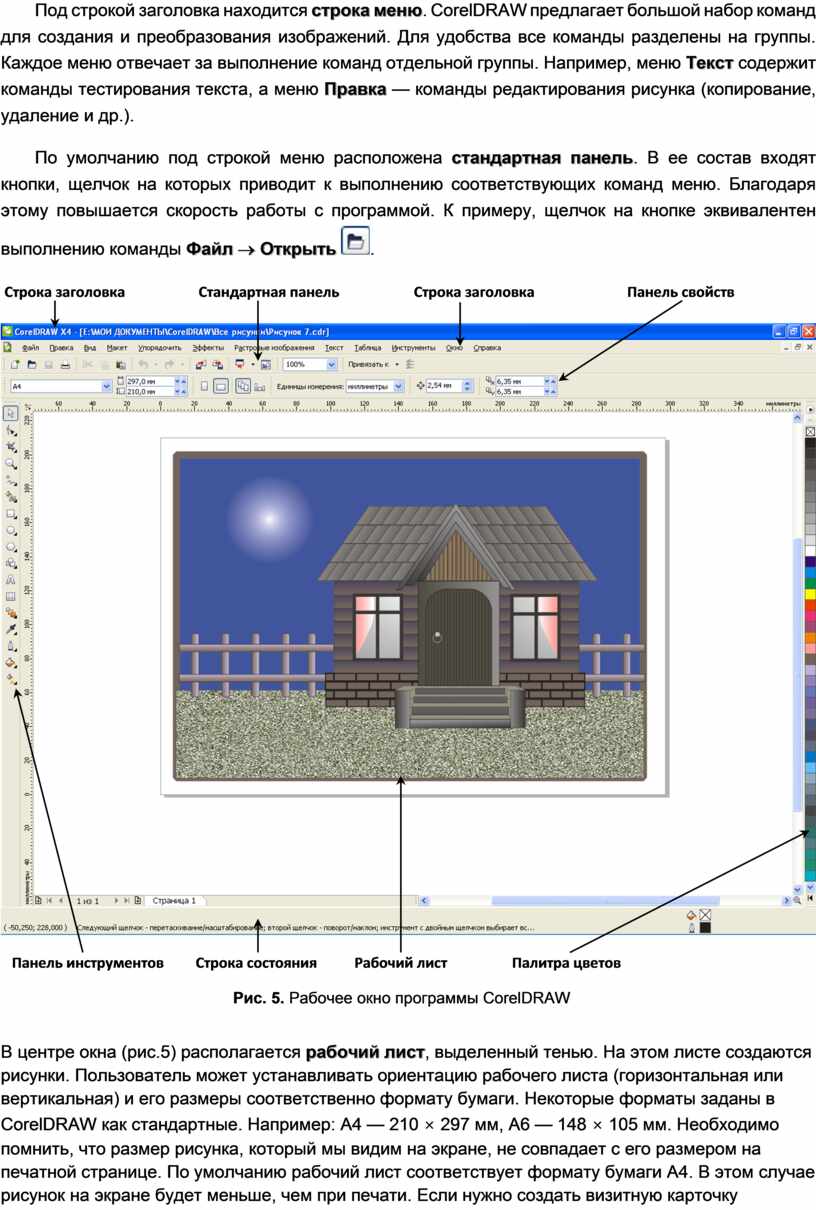Open the Окно menu
This screenshot has width=816, height=1210.
point(454,348)
